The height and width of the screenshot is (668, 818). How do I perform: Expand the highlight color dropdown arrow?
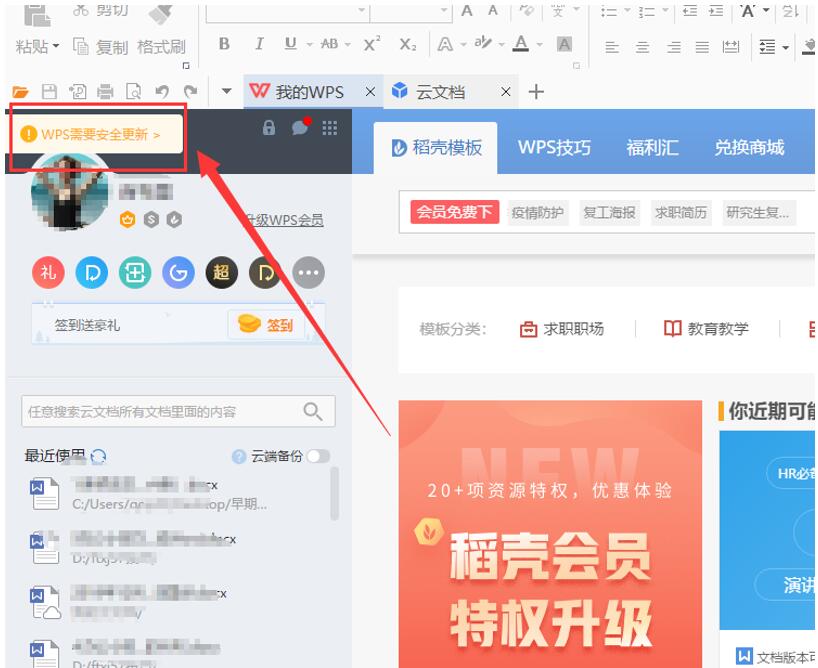coord(501,45)
